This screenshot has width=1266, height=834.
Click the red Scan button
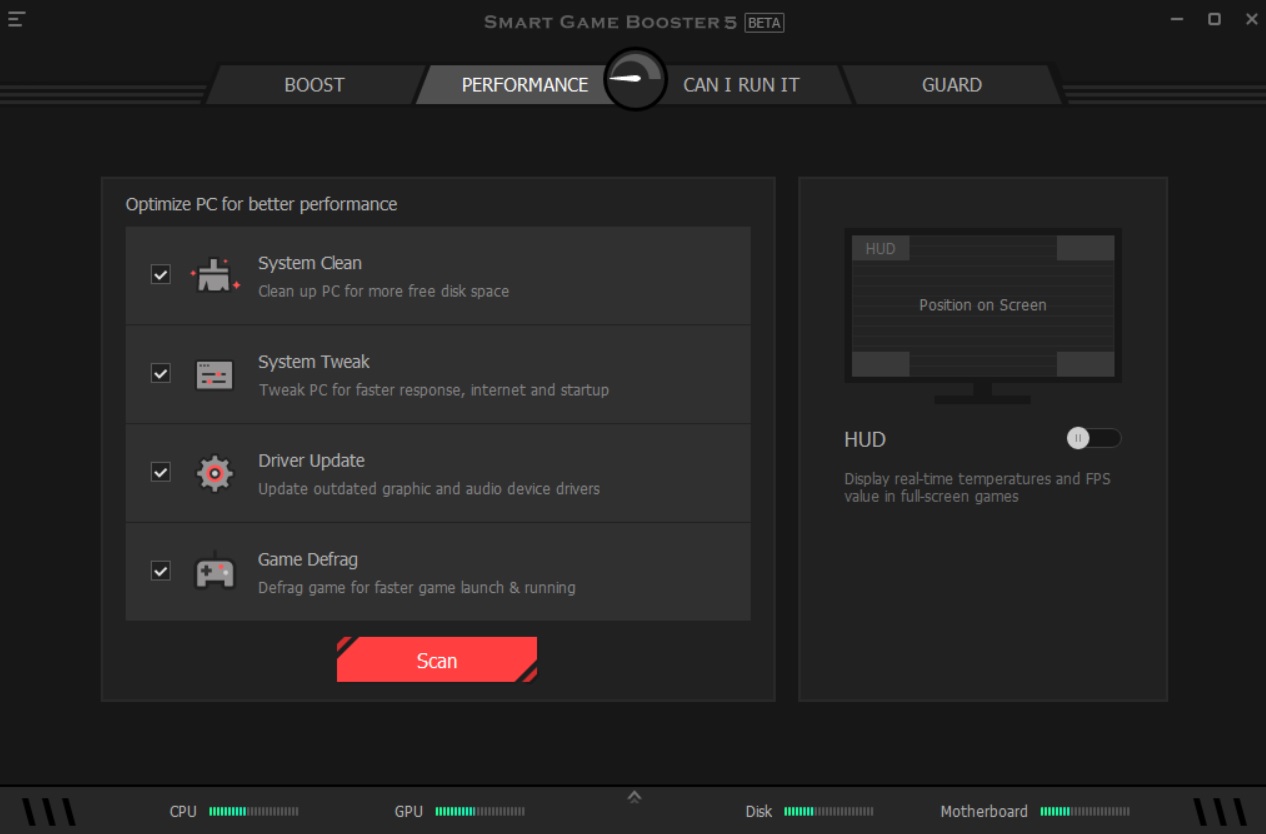[437, 660]
